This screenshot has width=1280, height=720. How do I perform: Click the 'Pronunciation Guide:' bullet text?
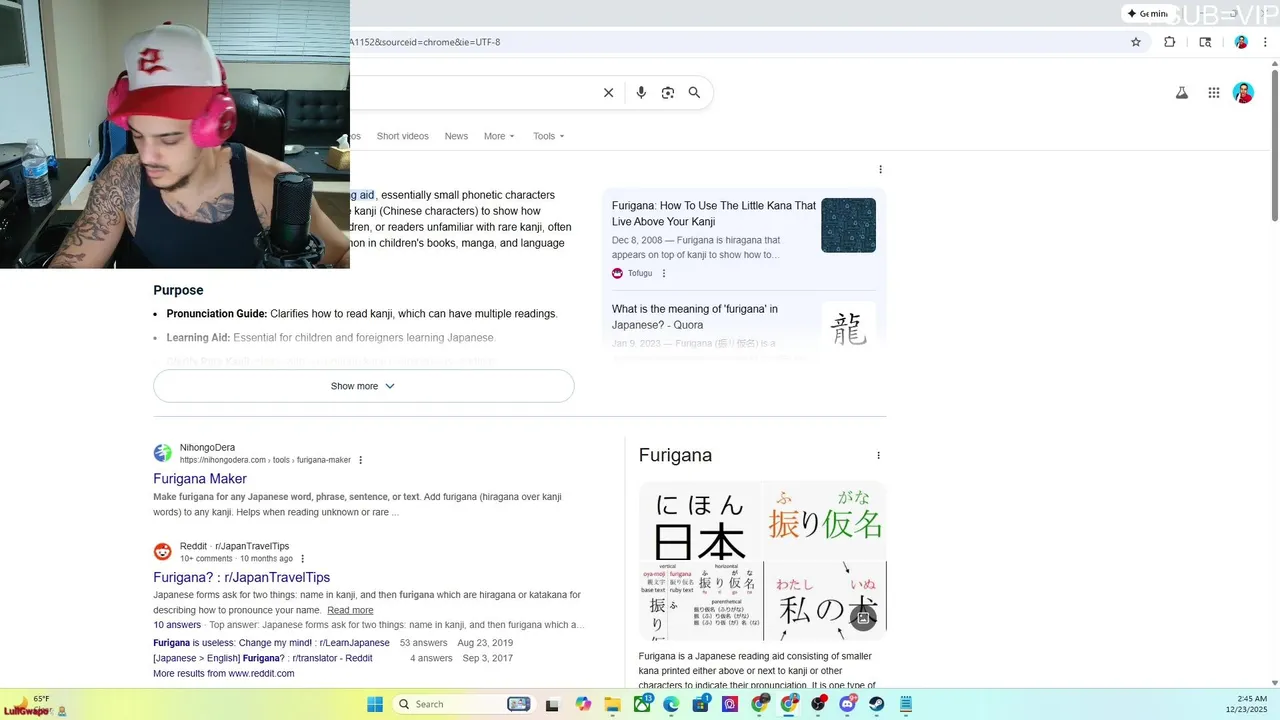pyautogui.click(x=217, y=314)
